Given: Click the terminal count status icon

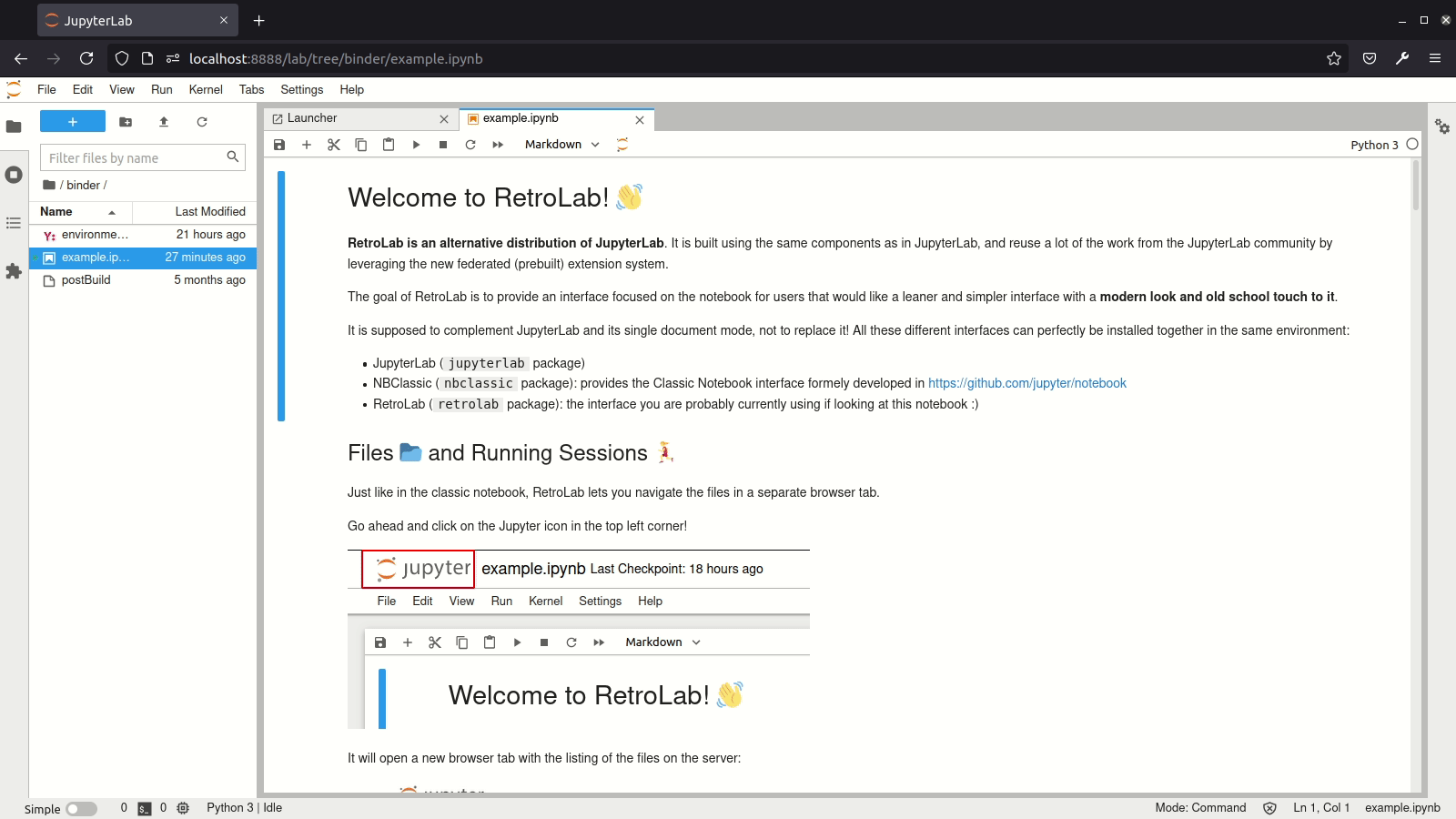Looking at the screenshot, I should (x=145, y=808).
